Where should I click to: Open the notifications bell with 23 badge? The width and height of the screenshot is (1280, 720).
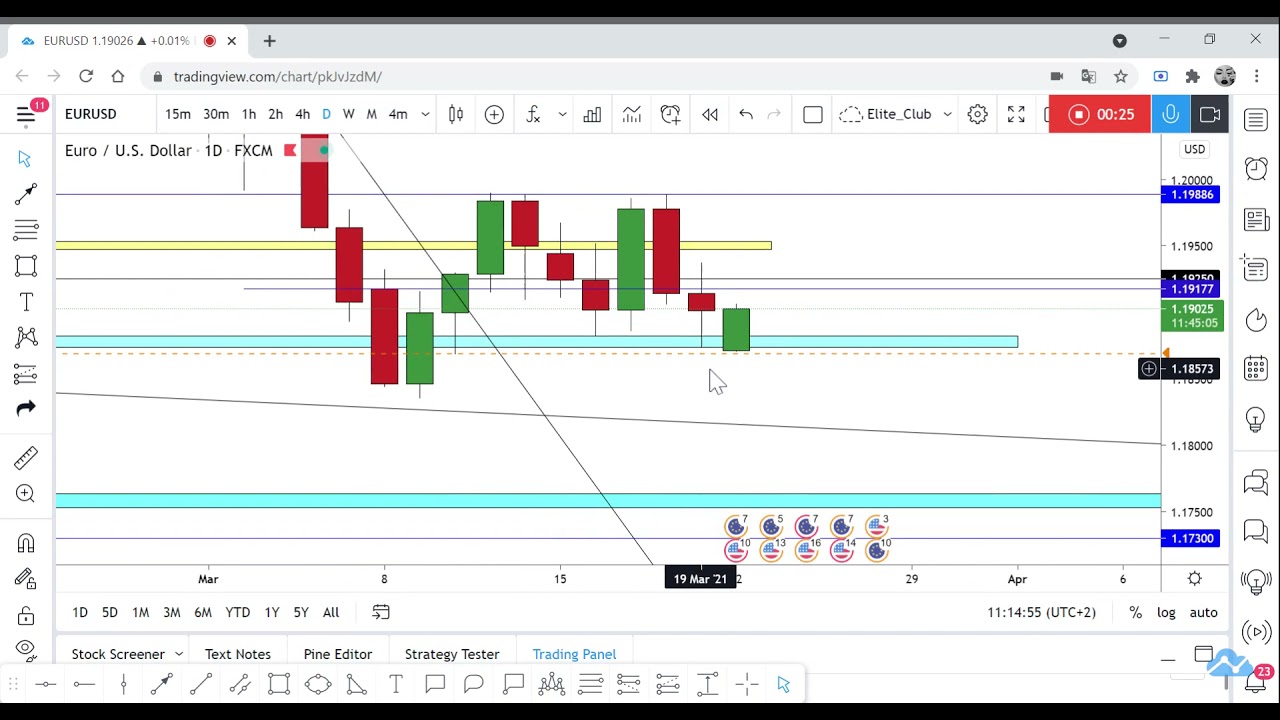pos(1258,682)
